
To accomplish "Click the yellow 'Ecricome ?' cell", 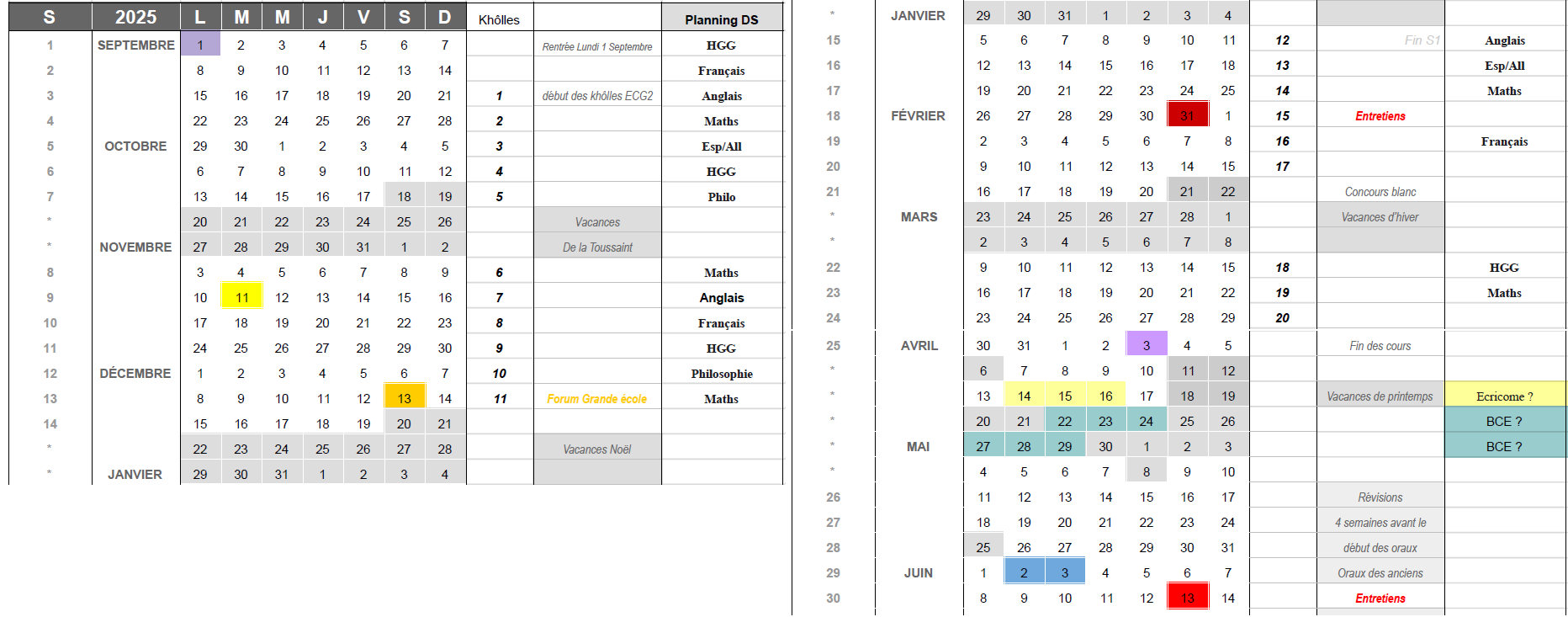I will click(1504, 396).
